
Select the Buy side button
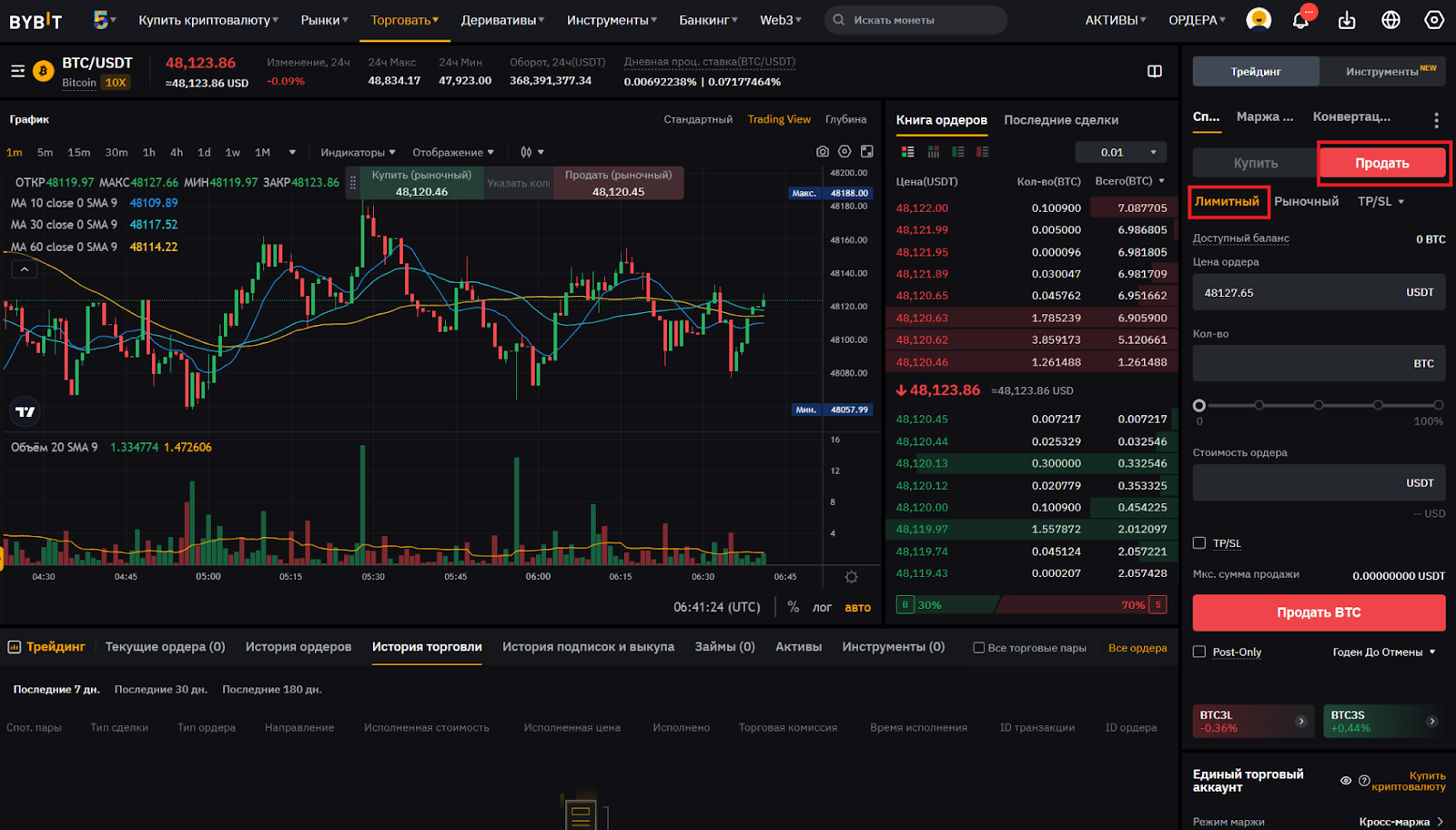(x=1256, y=163)
